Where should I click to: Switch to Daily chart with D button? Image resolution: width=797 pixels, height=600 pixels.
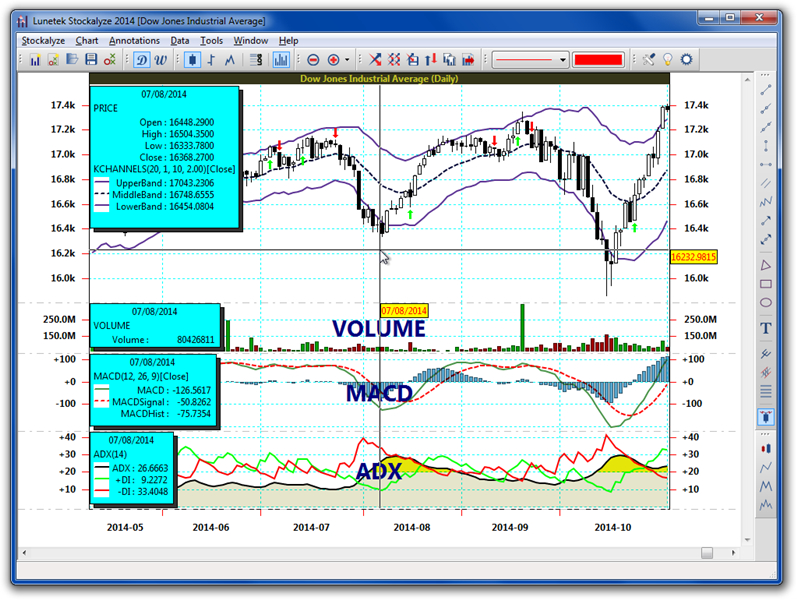pos(141,60)
